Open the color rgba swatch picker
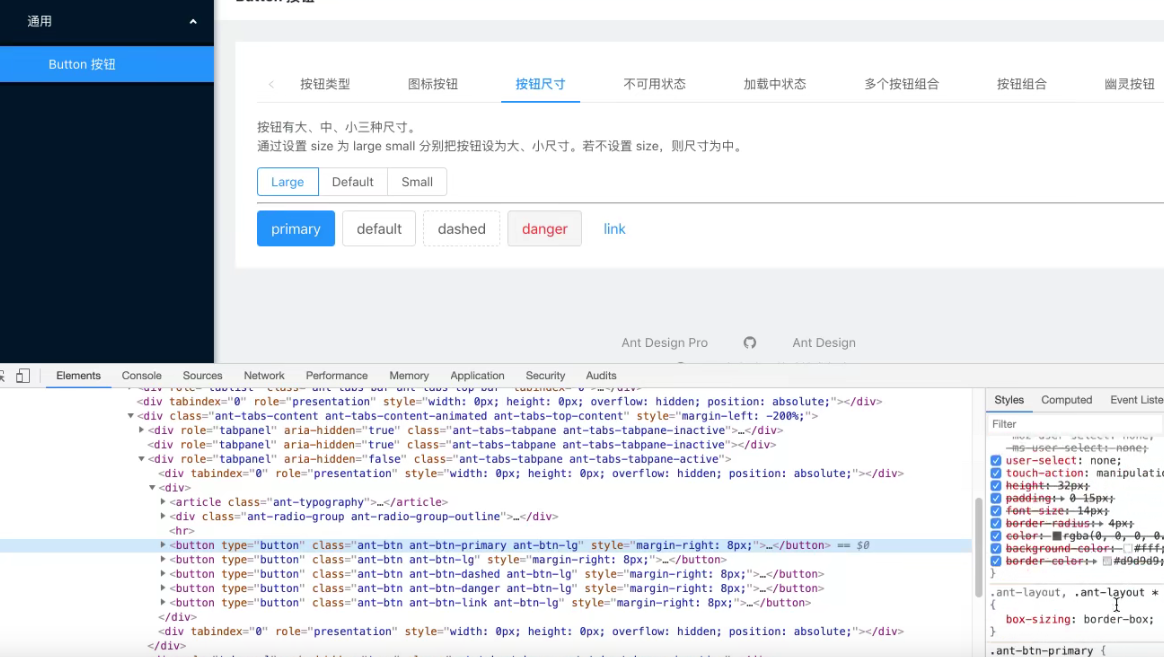This screenshot has height=657, width=1164. pyautogui.click(x=1057, y=536)
